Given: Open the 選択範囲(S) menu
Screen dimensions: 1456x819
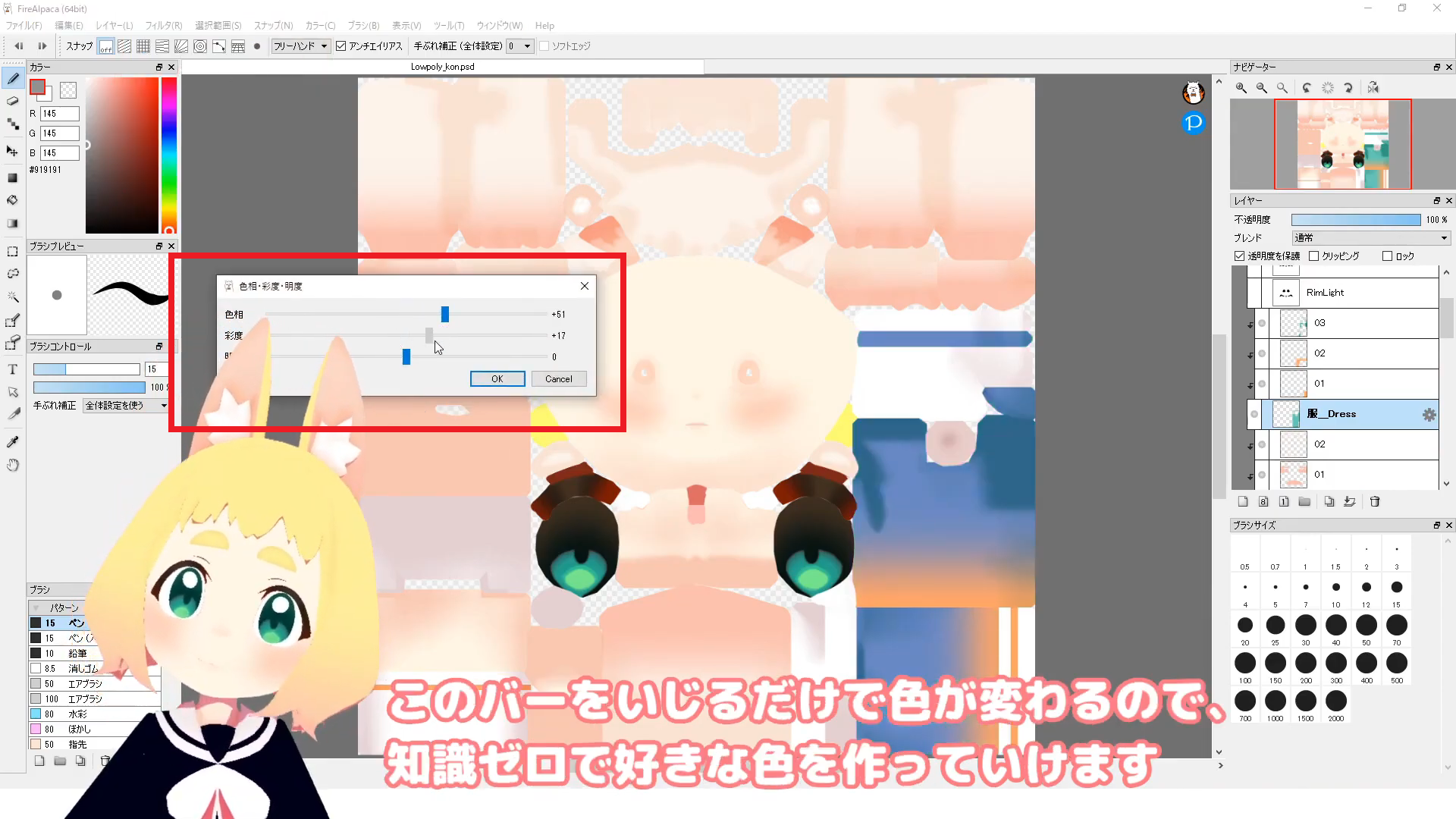Looking at the screenshot, I should [218, 26].
